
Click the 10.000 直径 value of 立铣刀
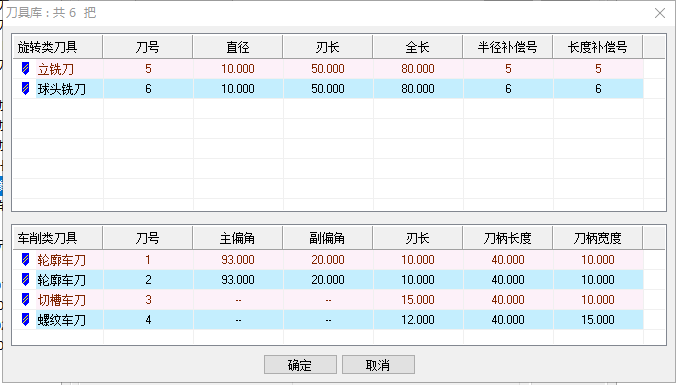pyautogui.click(x=238, y=68)
